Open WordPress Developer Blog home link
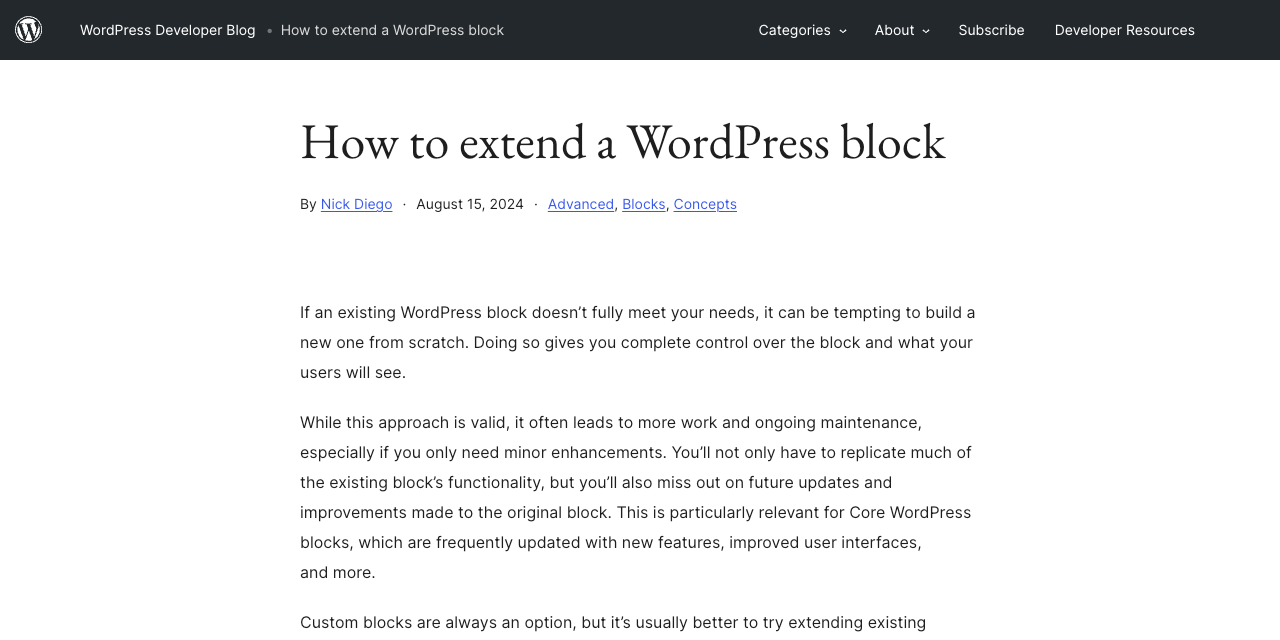The width and height of the screenshot is (1280, 640). (x=168, y=30)
